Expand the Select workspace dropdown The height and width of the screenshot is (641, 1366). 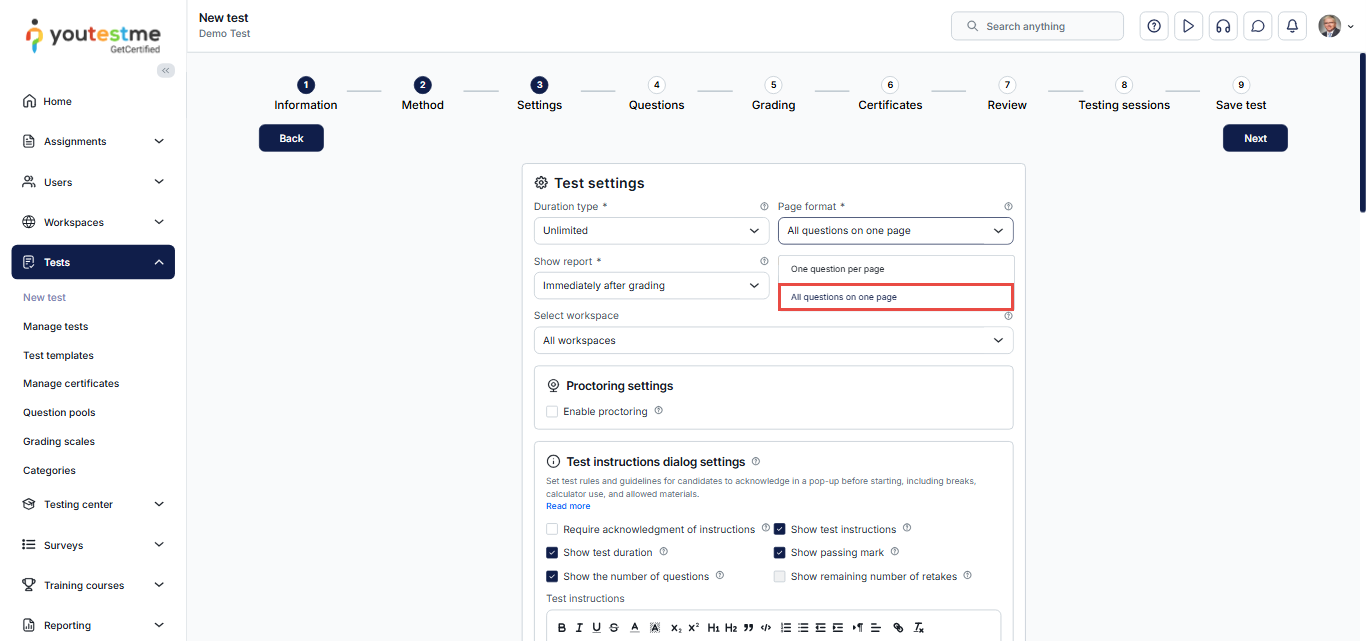coord(773,341)
